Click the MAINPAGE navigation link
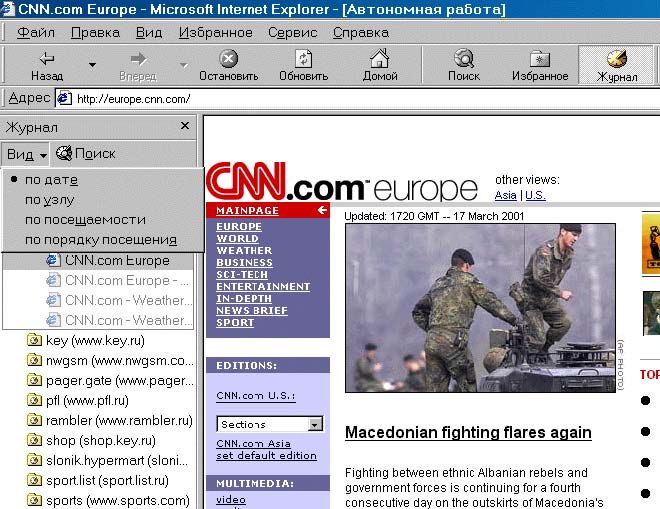This screenshot has height=509, width=660. pos(248,211)
